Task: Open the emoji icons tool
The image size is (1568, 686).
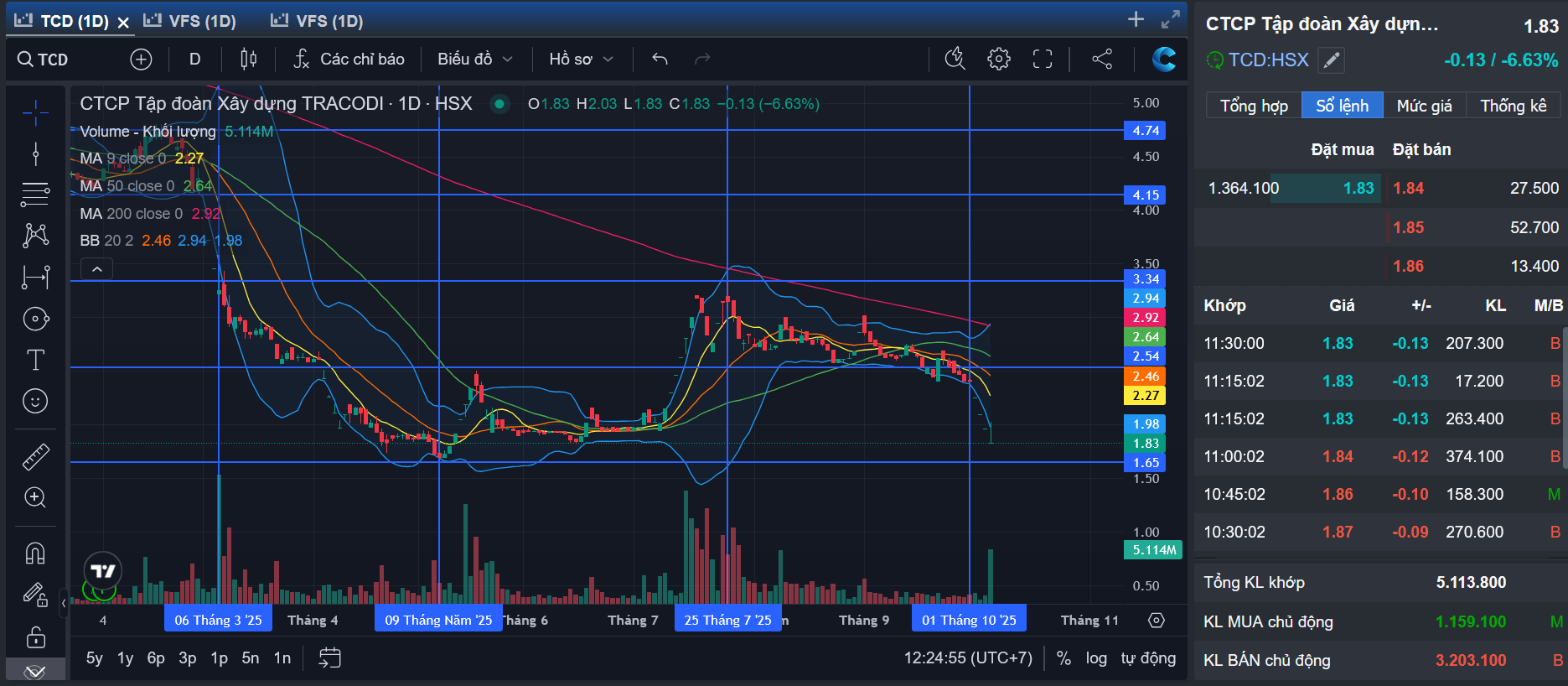Action: 35,401
